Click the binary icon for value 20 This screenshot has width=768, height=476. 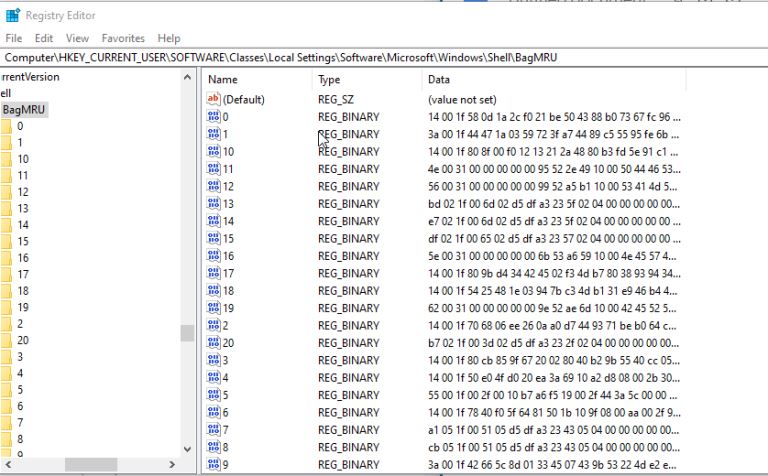pyautogui.click(x=214, y=342)
